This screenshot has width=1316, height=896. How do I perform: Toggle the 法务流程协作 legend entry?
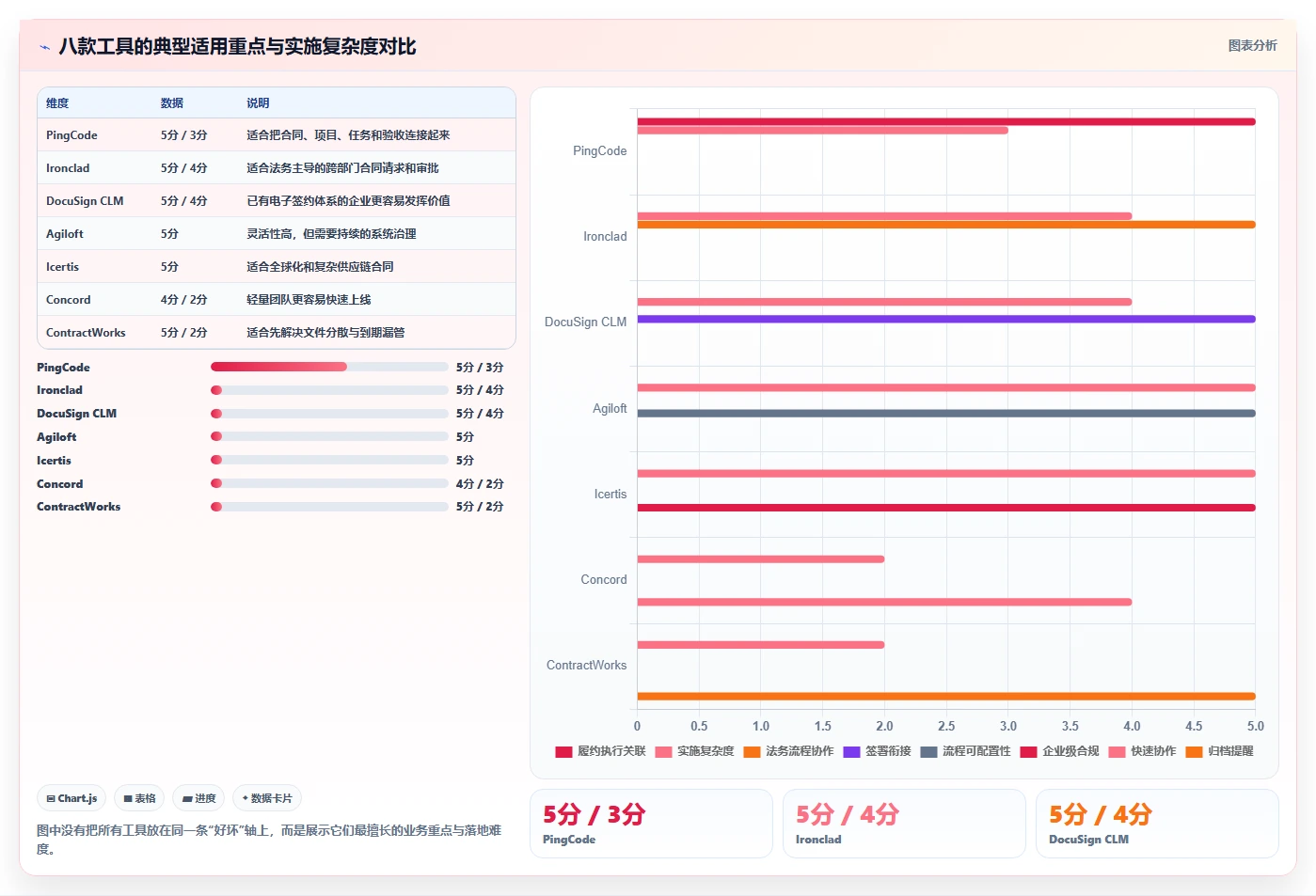pos(788,751)
